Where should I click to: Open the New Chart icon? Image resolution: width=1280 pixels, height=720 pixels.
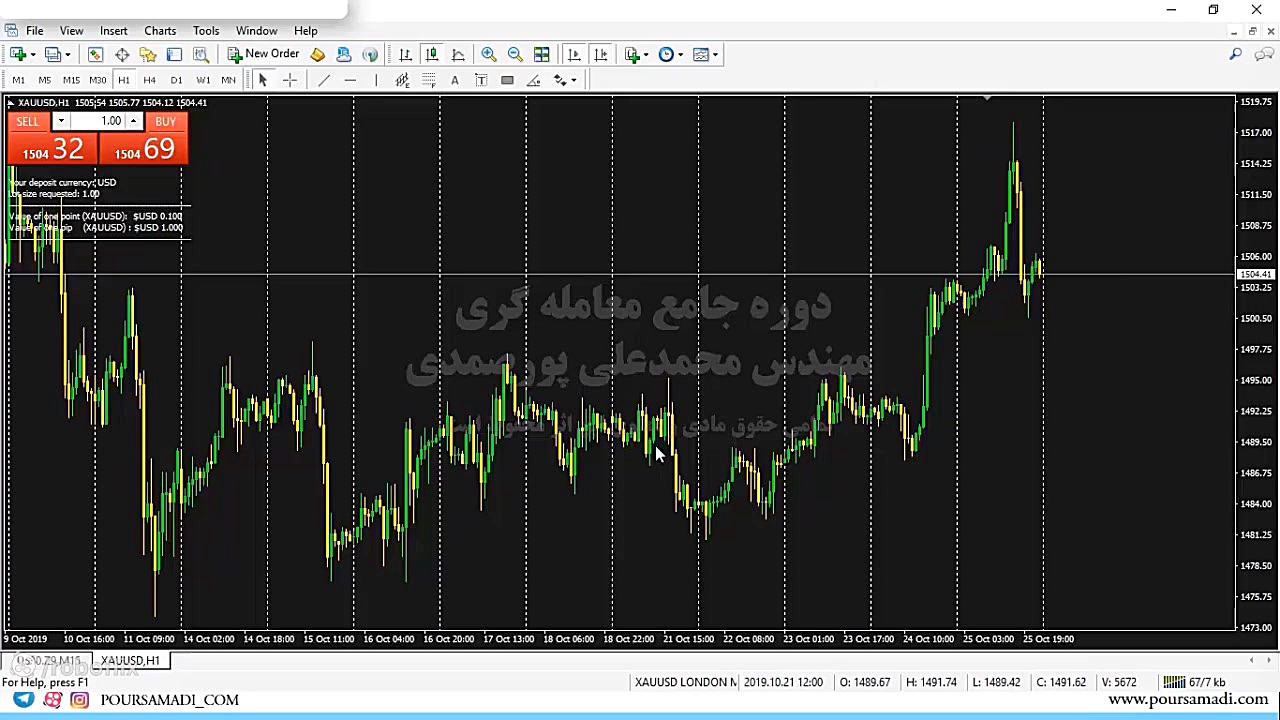[x=17, y=55]
